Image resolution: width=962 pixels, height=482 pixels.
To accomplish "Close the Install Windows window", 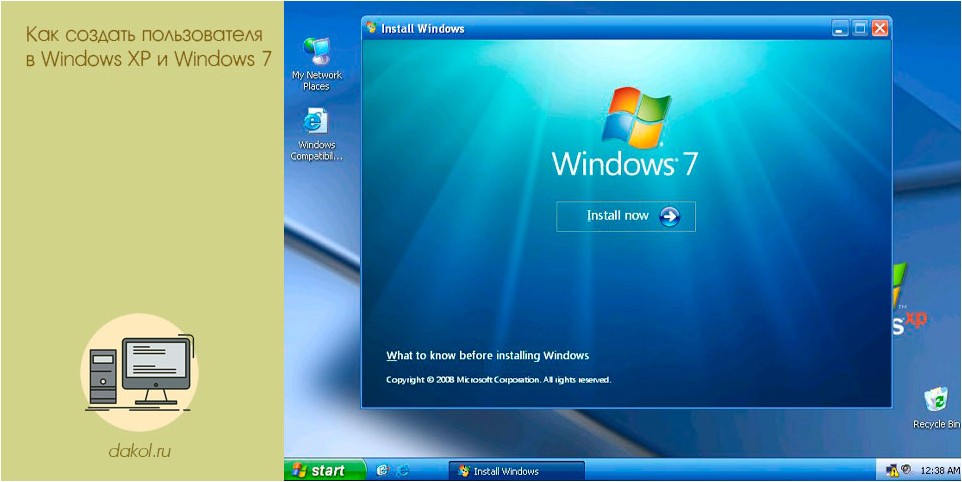I will pyautogui.click(x=880, y=28).
